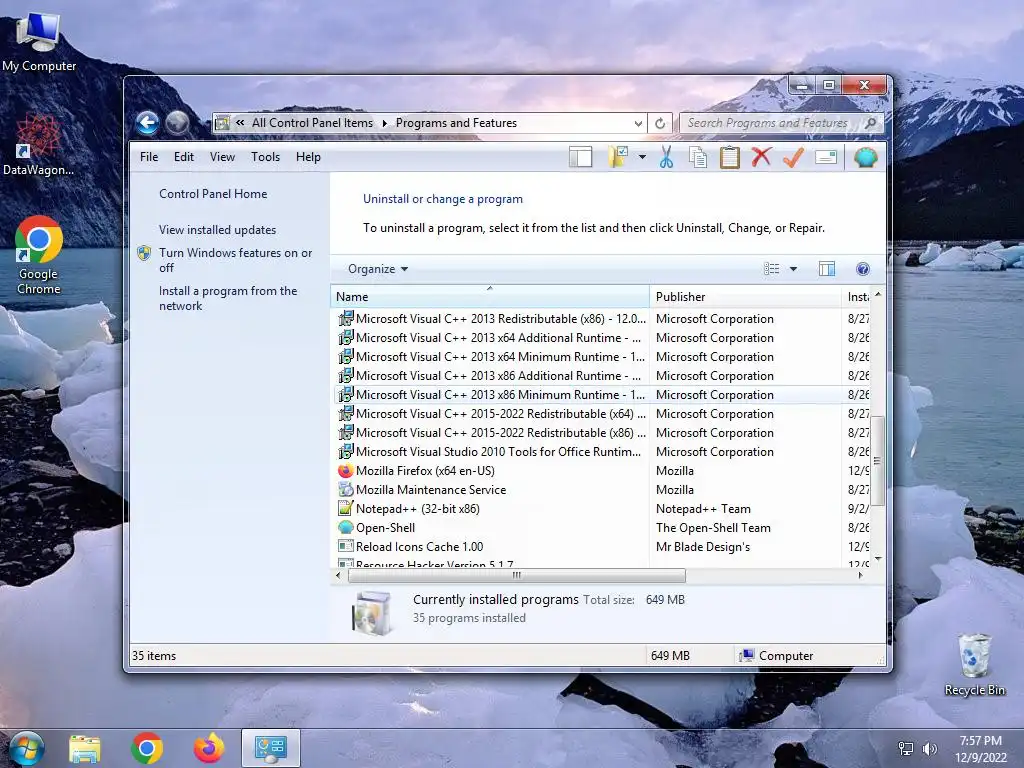Viewport: 1024px width, 768px height.
Task: Select Reload Icons Cache 1.00 entry
Action: tap(600, 547)
